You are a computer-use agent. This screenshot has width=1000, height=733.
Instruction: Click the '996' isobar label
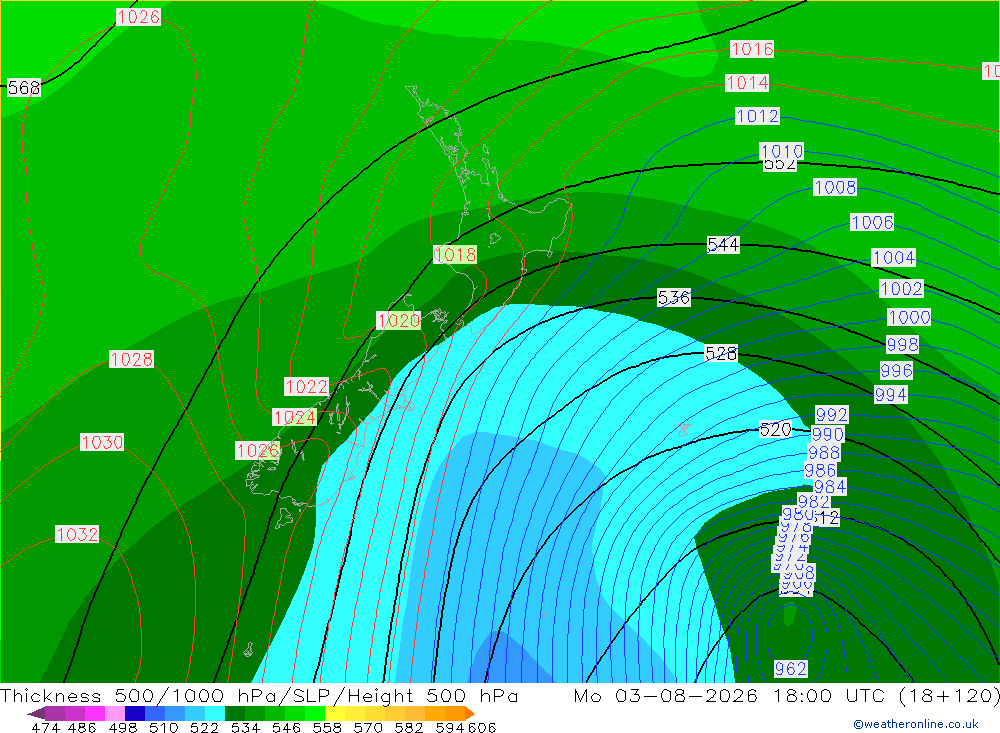pyautogui.click(x=896, y=370)
